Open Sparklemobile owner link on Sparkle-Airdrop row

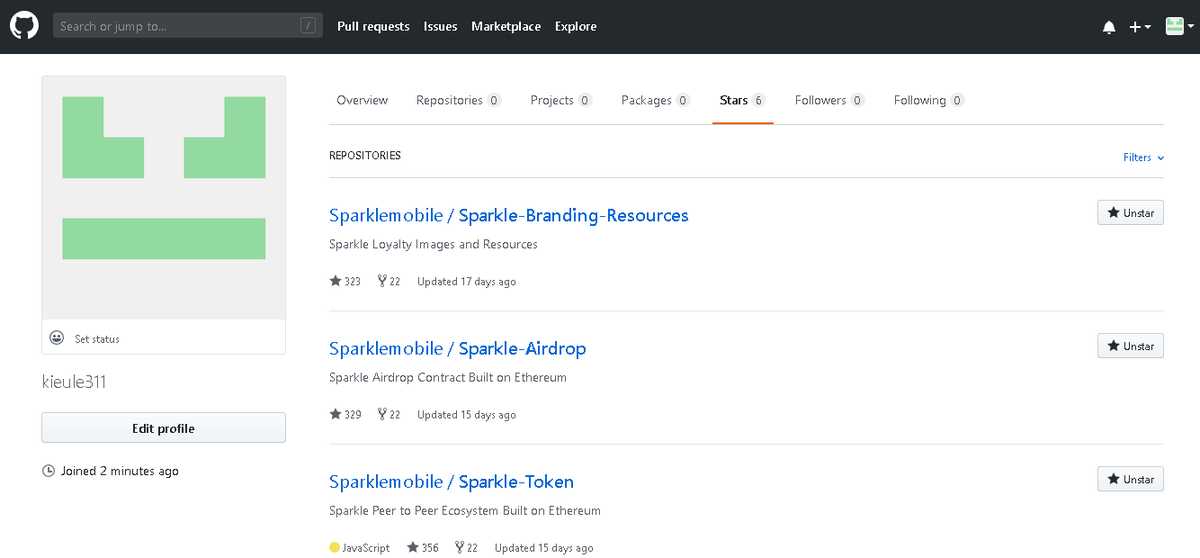tap(386, 348)
